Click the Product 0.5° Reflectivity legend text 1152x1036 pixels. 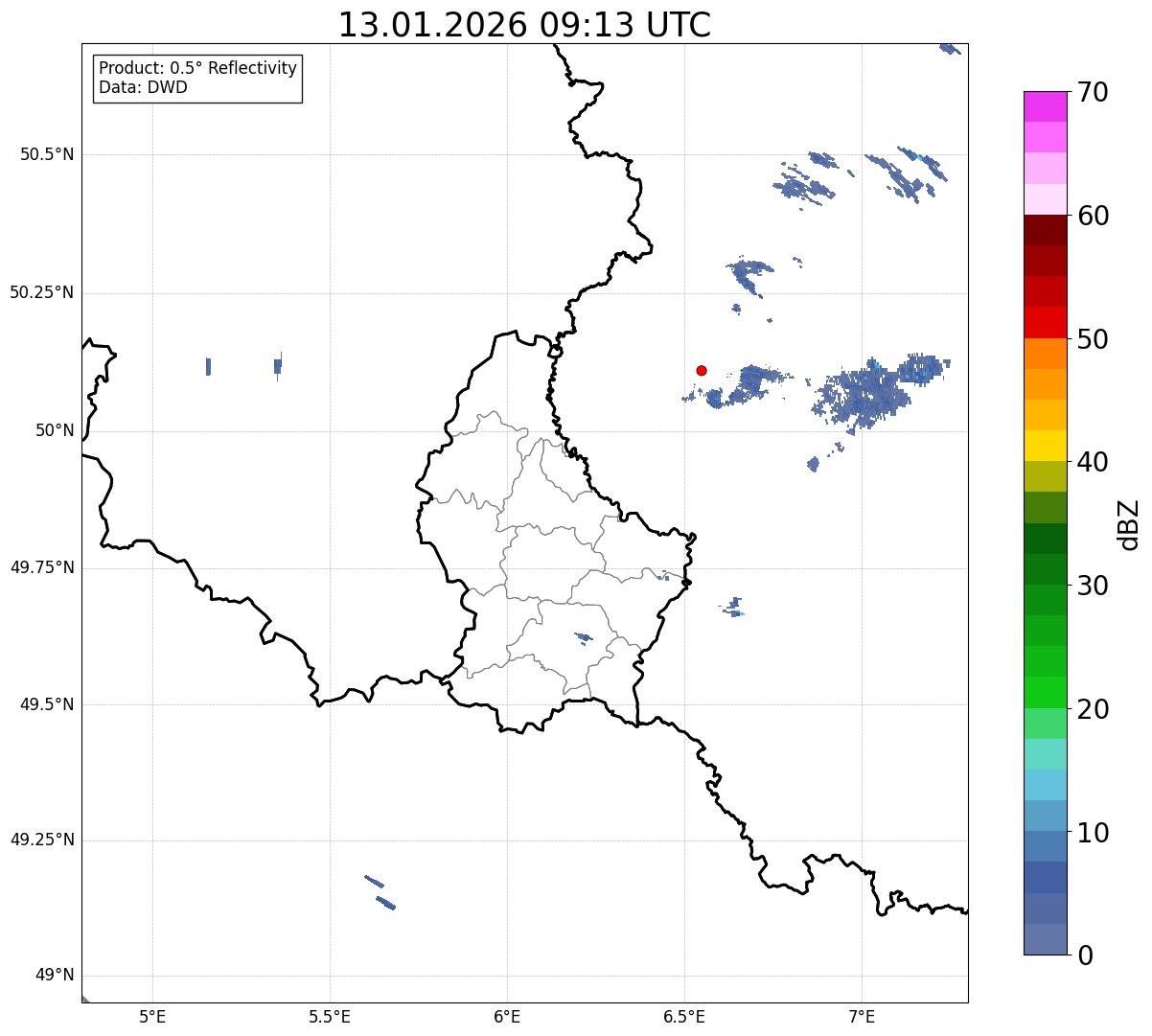(x=197, y=69)
